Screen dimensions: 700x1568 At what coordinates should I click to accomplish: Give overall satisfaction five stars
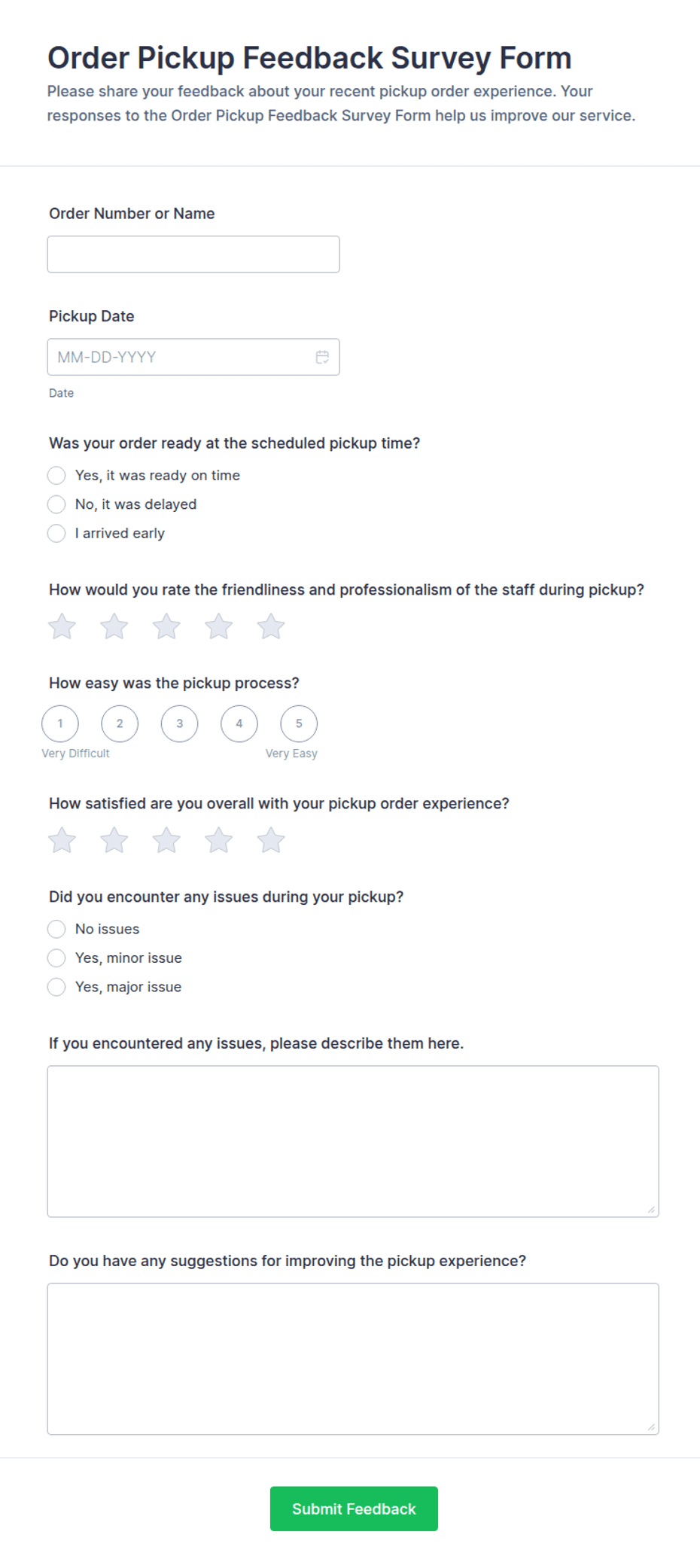pyautogui.click(x=271, y=840)
